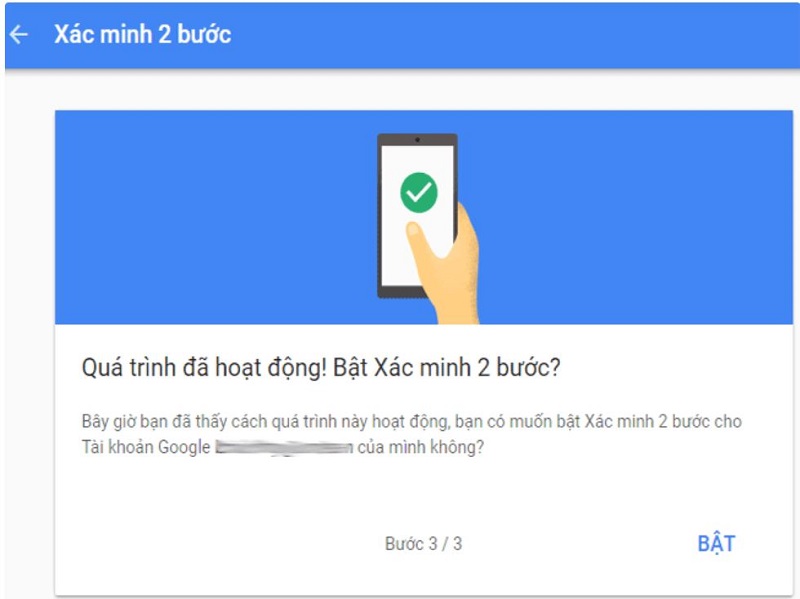Click the 'Tài khoản Google' text
This screenshot has height=599, width=800.
pos(146,447)
